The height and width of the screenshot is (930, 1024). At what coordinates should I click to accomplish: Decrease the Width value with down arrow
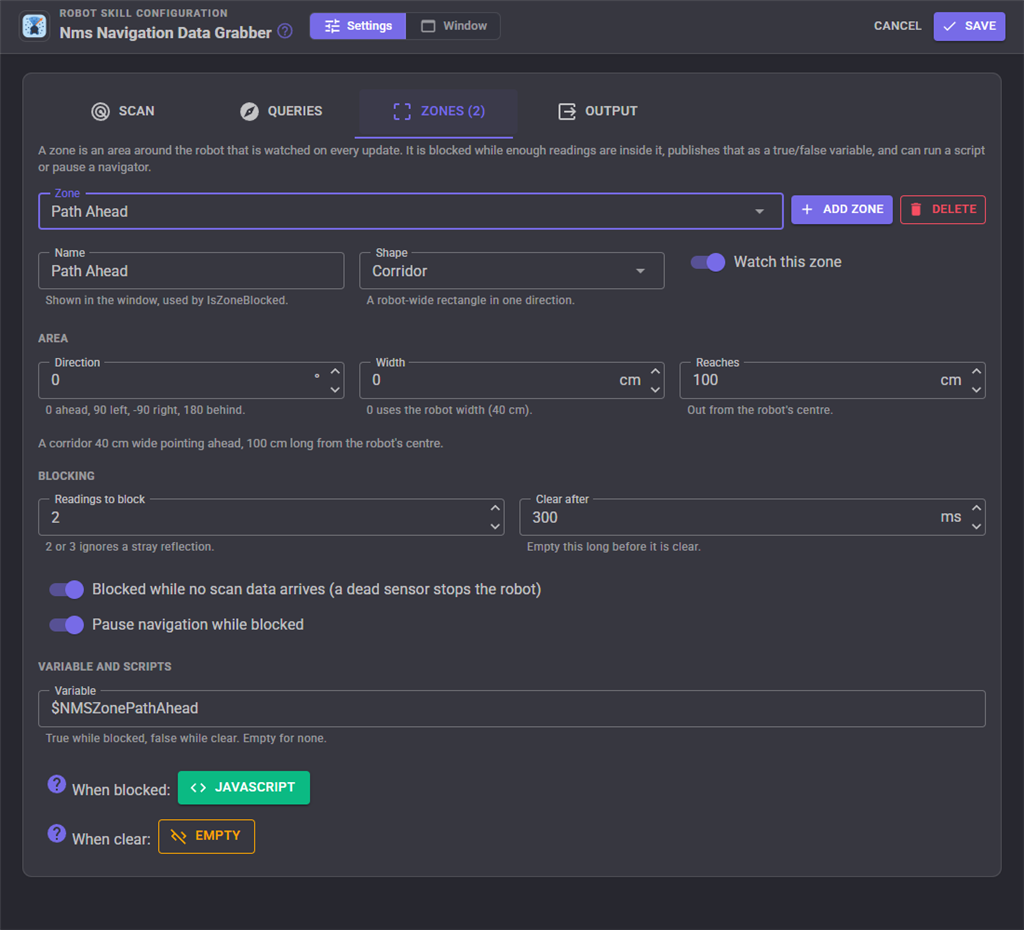pyautogui.click(x=655, y=389)
